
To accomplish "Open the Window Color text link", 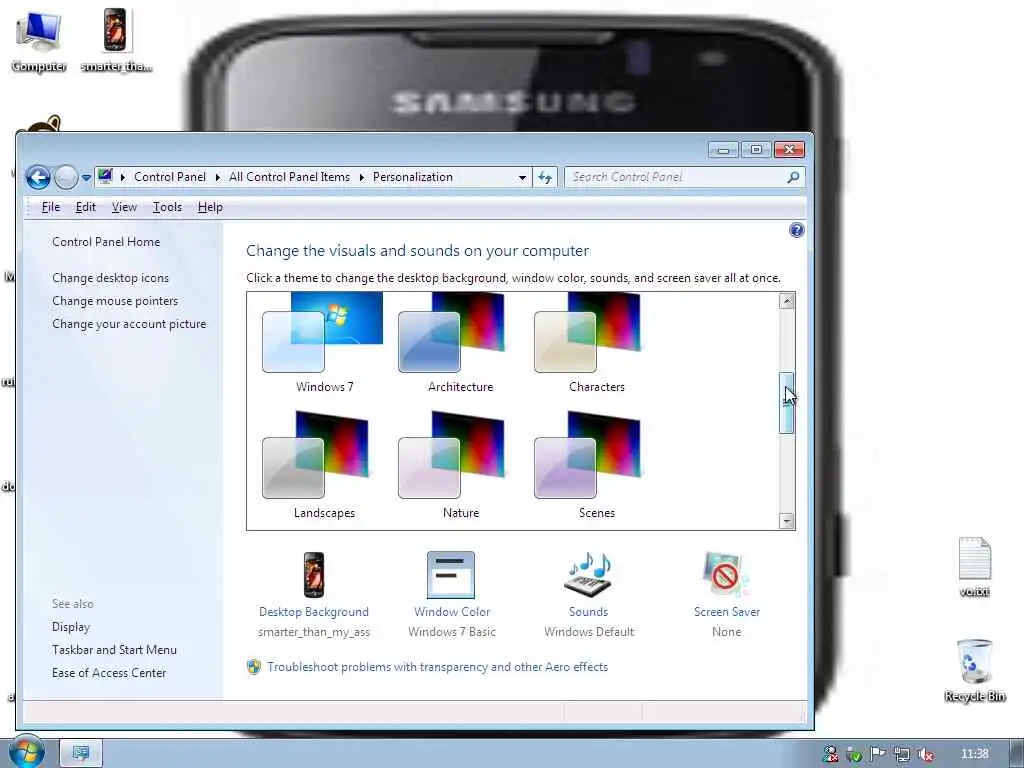I will 452,612.
